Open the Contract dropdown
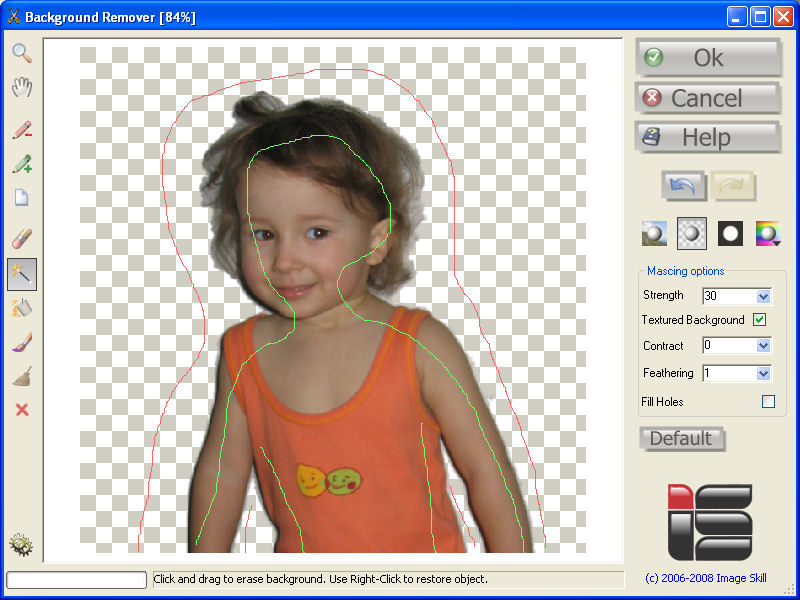The image size is (800, 600). pos(764,345)
